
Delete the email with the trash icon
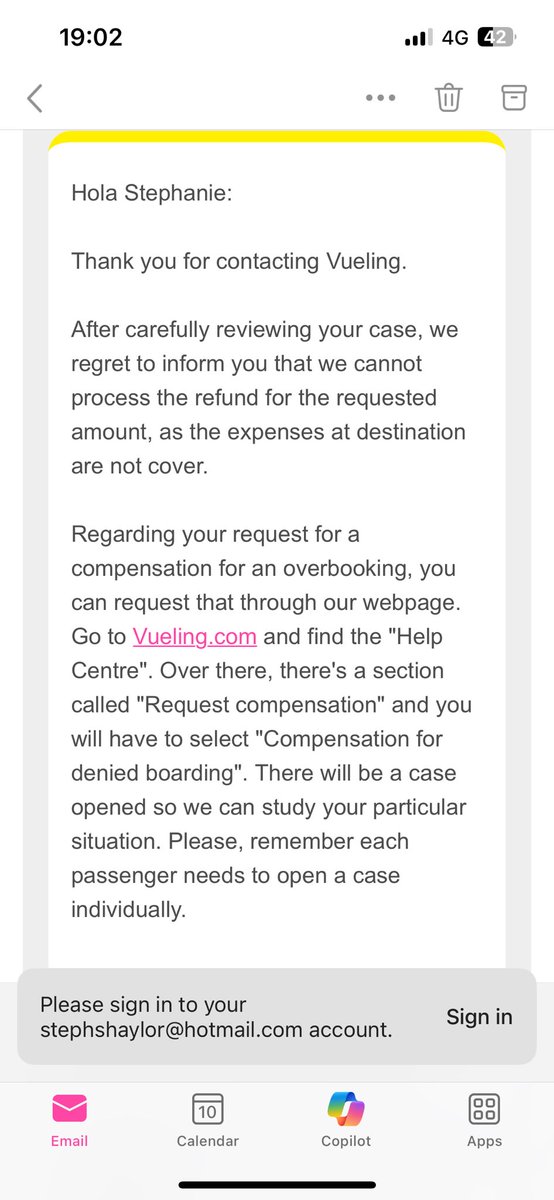(448, 98)
